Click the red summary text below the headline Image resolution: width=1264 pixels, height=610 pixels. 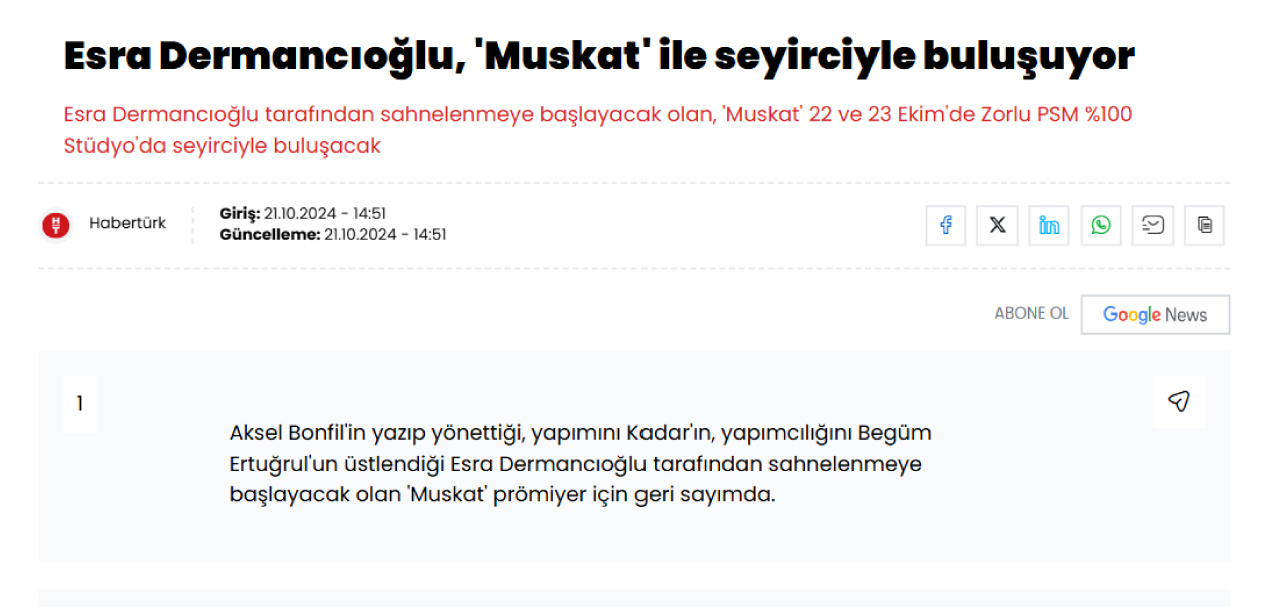[x=598, y=130]
